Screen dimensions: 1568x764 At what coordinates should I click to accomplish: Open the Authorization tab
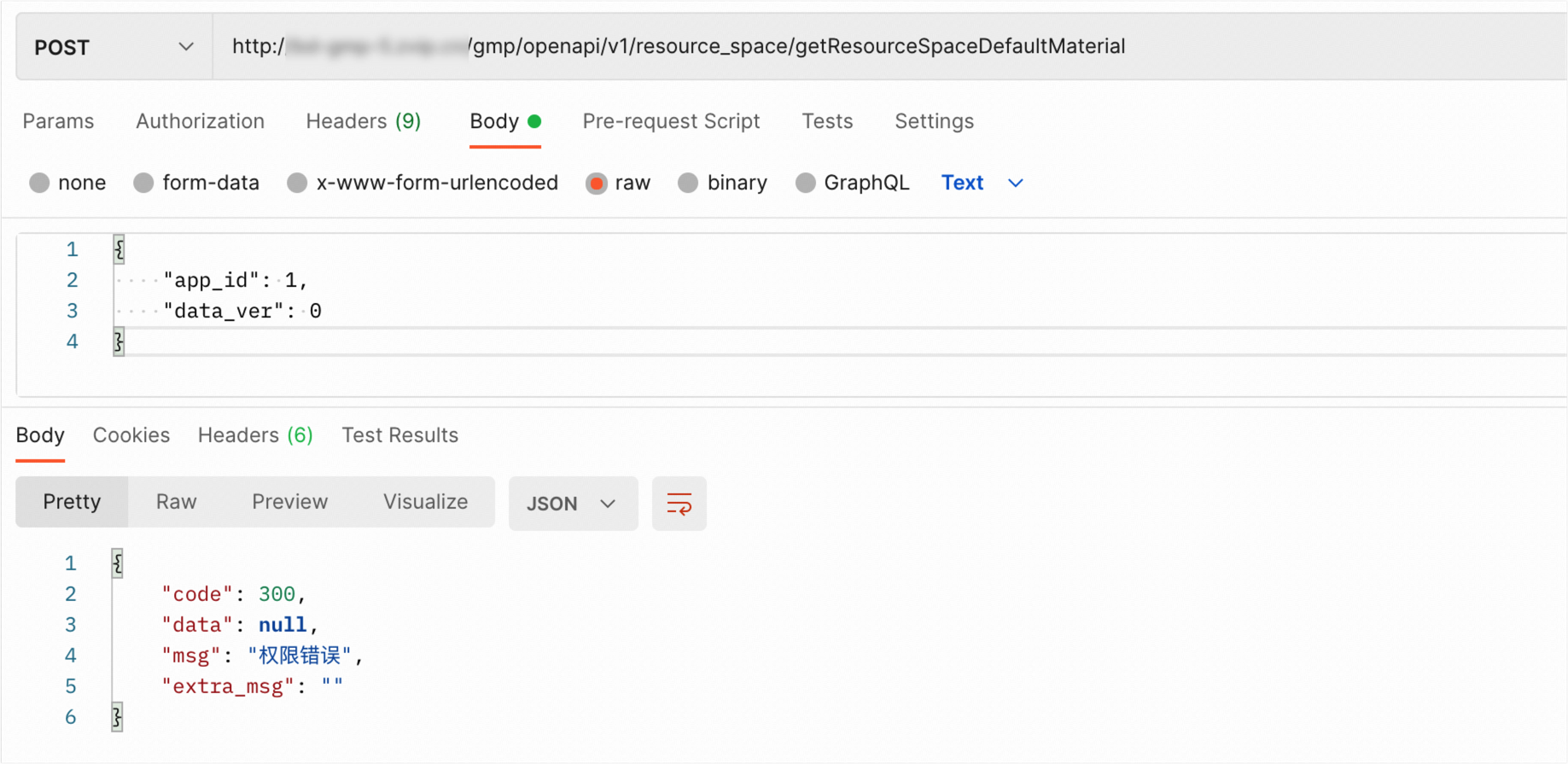(200, 121)
